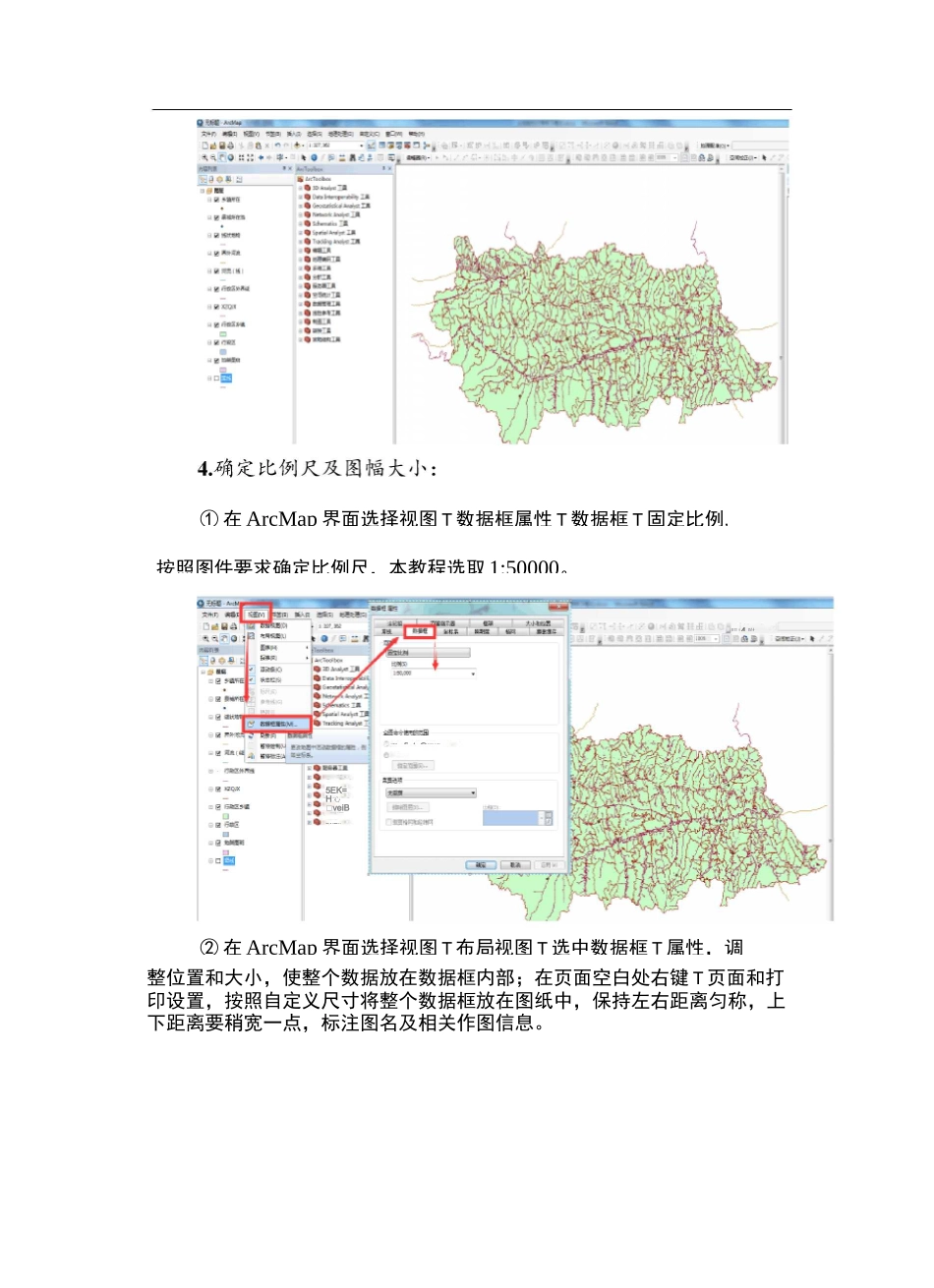Open 视图(V) menu in lower ArcMap

tap(257, 615)
